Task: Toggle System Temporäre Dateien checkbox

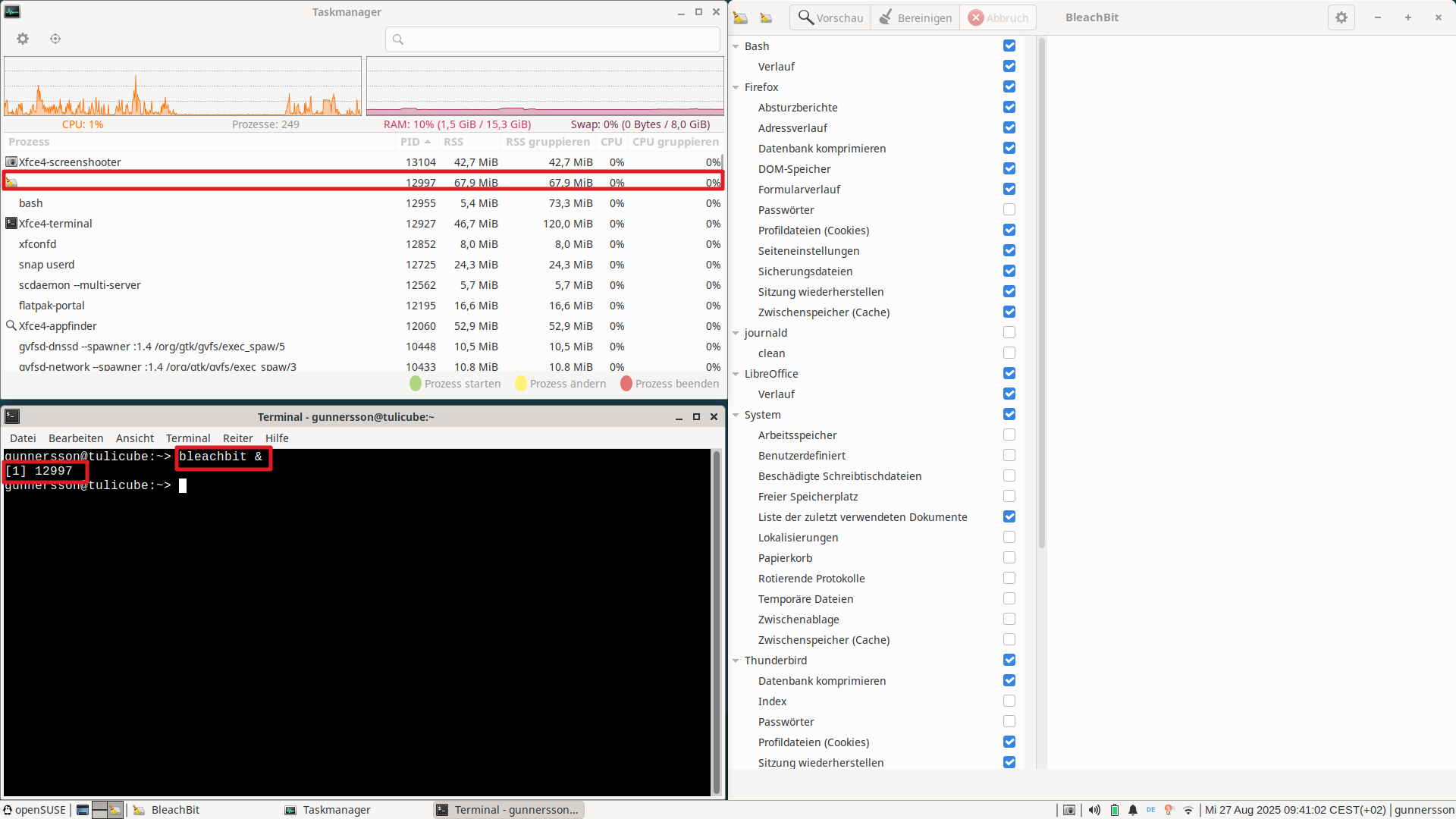Action: click(x=1009, y=599)
